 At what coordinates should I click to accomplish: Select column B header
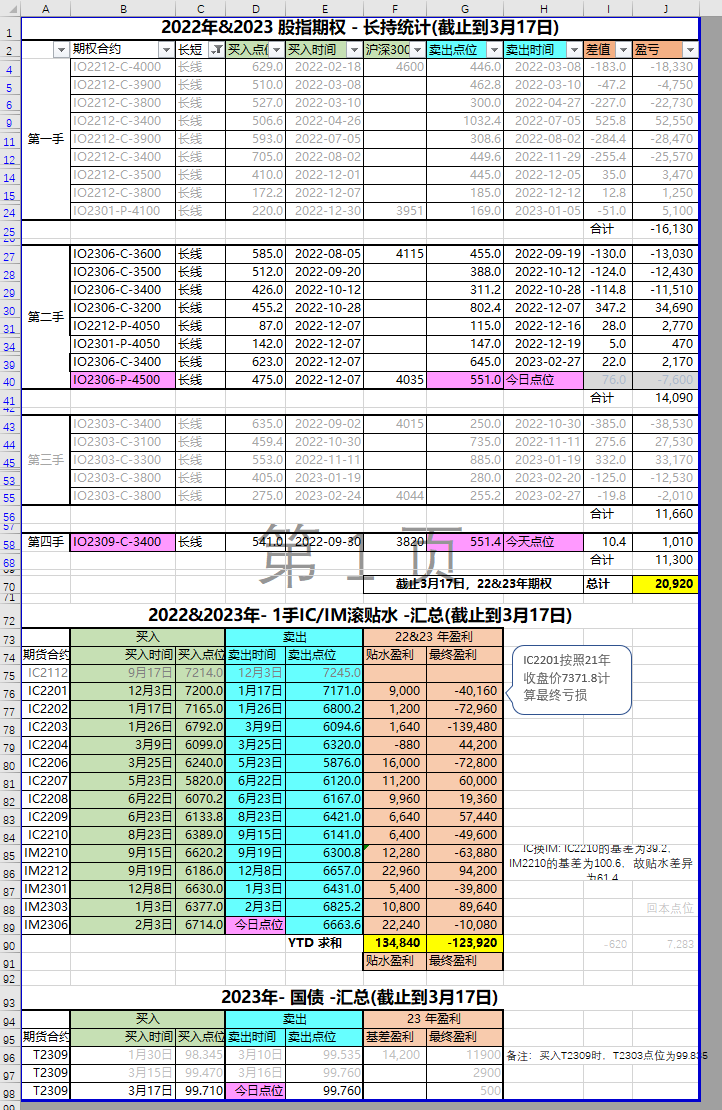[x=123, y=8]
